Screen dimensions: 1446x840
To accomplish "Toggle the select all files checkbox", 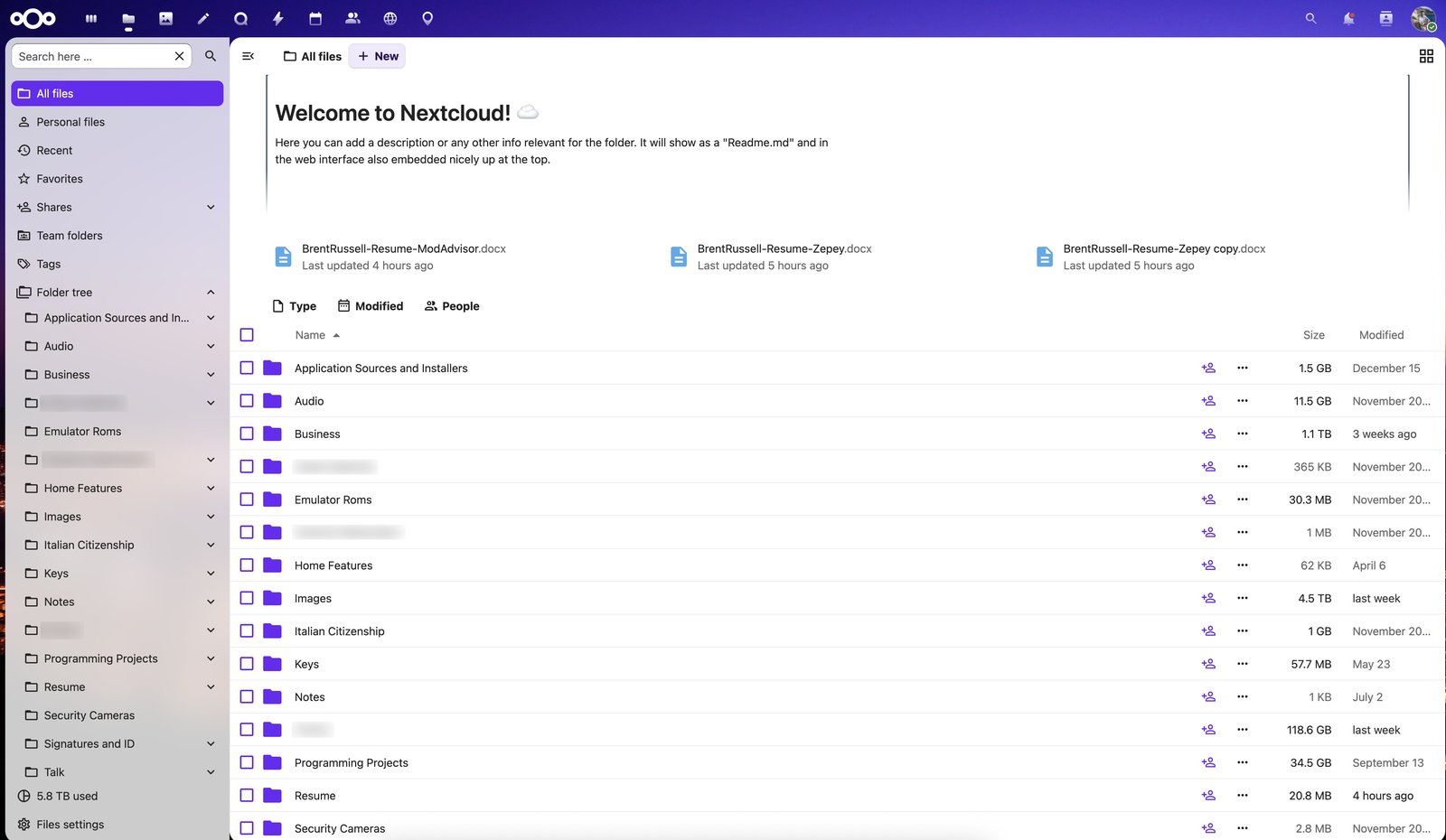I will point(247,335).
